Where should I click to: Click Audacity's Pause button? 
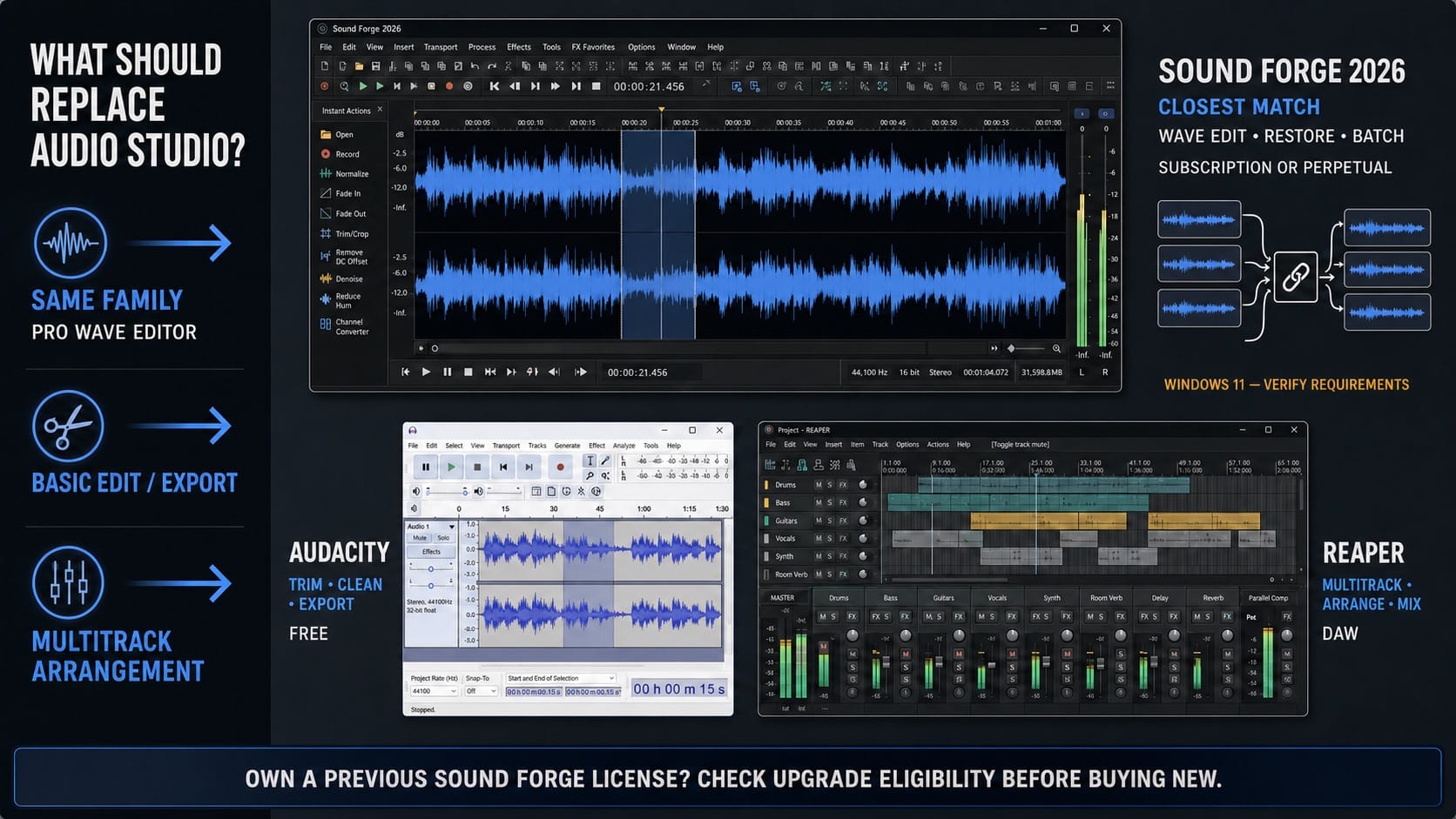click(x=426, y=467)
